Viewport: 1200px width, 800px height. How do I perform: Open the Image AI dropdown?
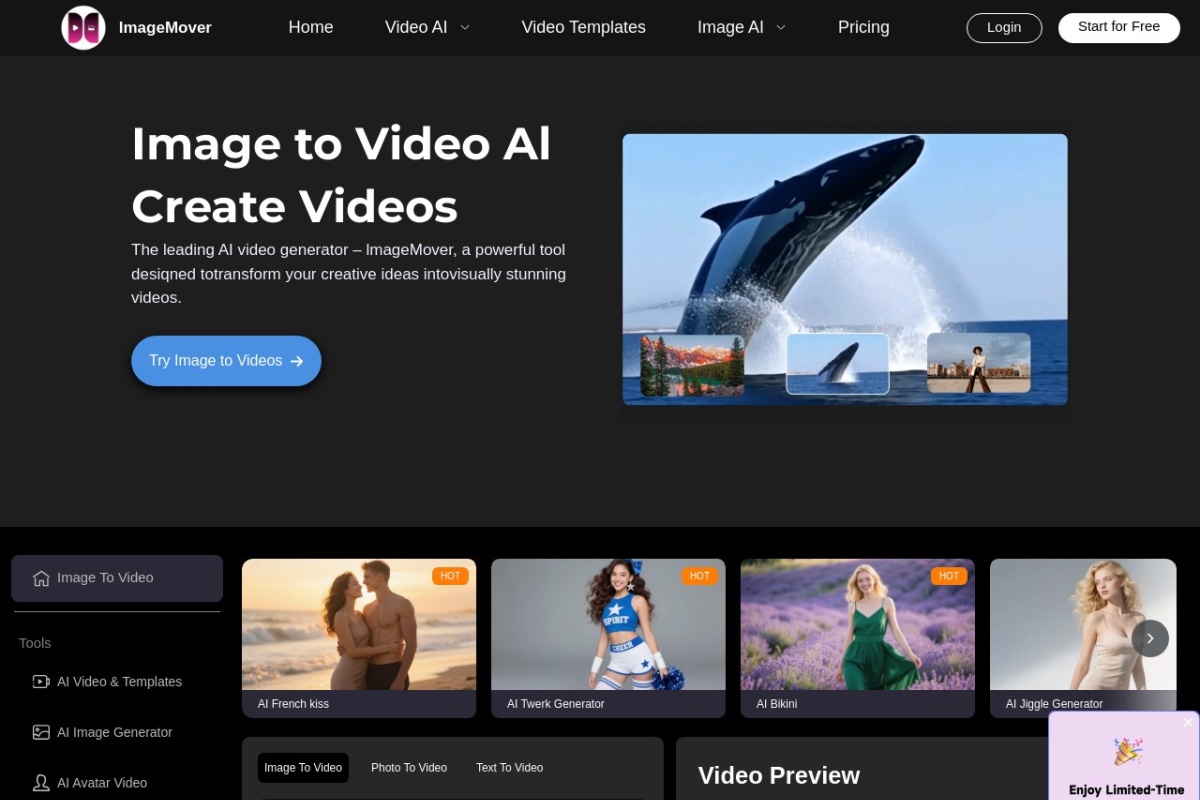(741, 27)
